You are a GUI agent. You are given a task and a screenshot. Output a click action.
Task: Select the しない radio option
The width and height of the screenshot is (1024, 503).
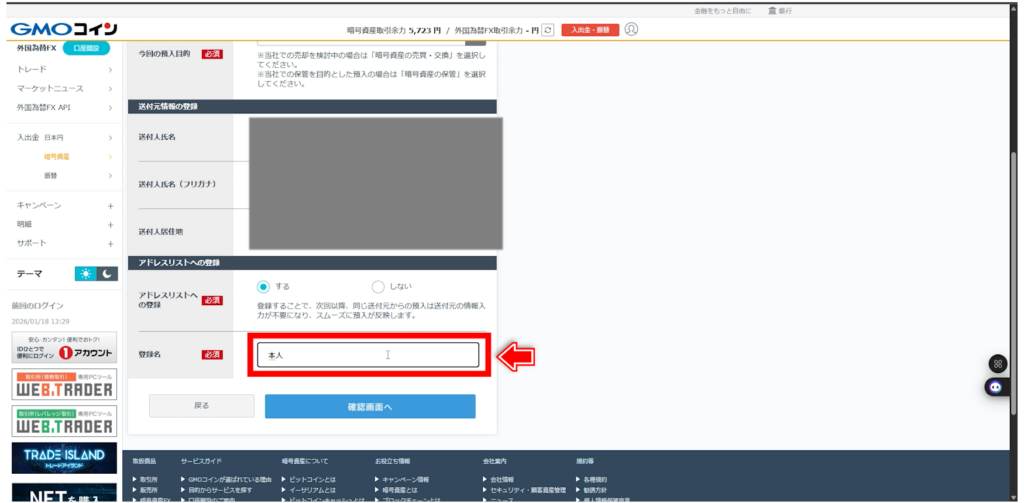pos(378,286)
